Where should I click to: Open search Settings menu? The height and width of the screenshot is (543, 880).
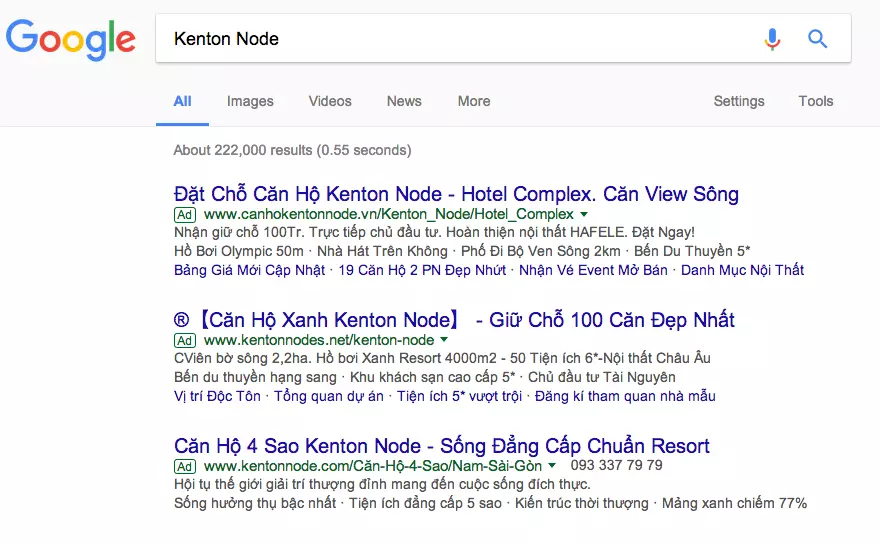coord(739,101)
